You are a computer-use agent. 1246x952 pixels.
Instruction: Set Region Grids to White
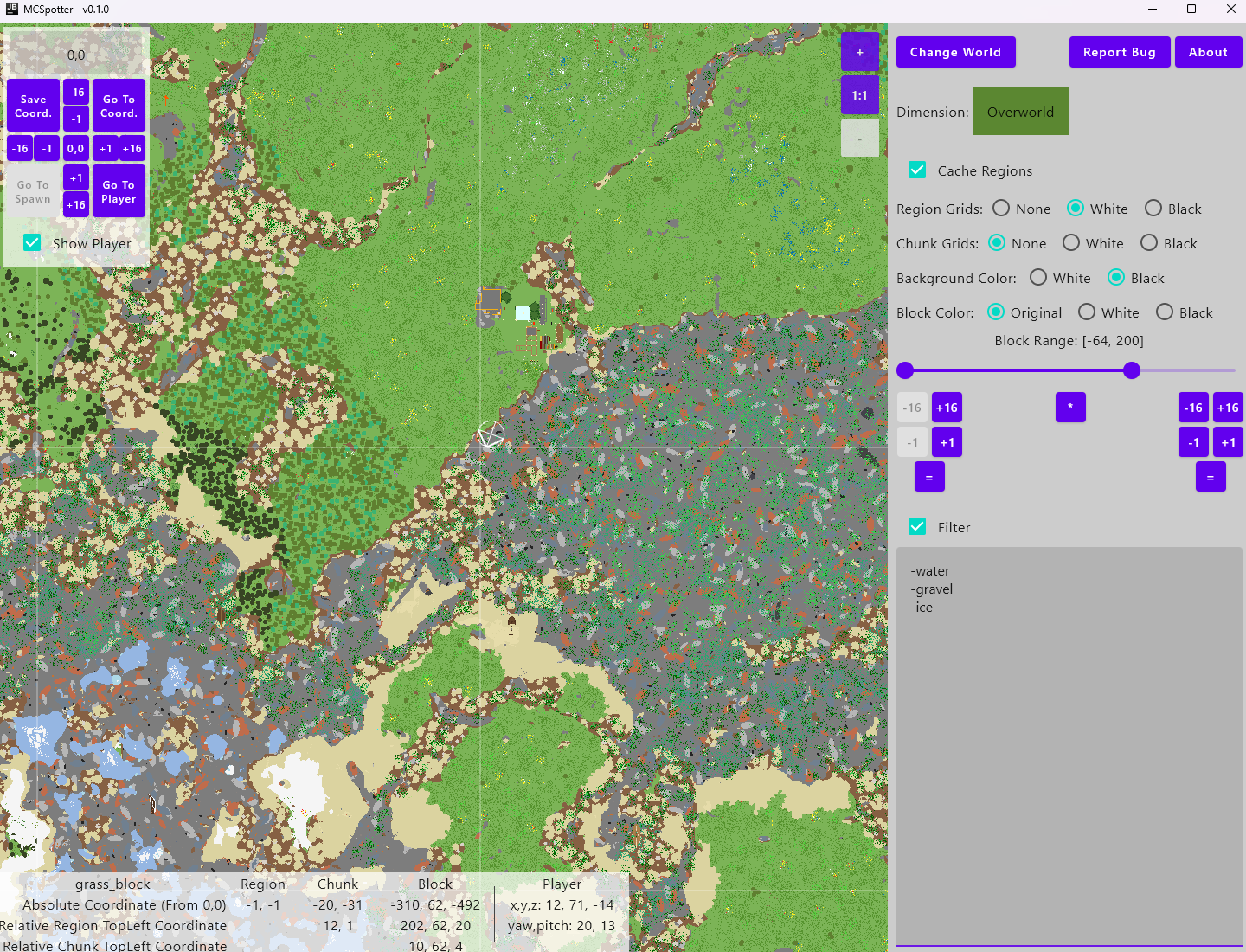[1076, 208]
